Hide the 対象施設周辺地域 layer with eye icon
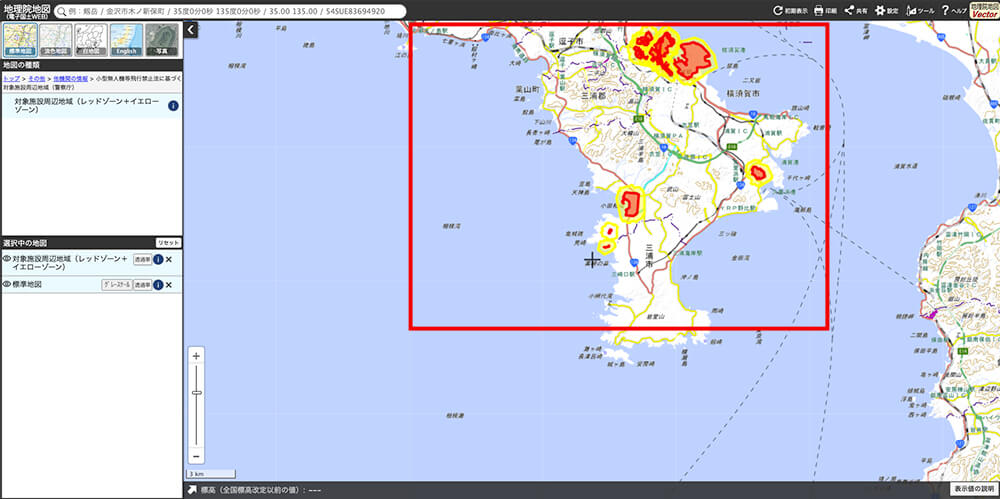The width and height of the screenshot is (1000, 499). click(6, 259)
